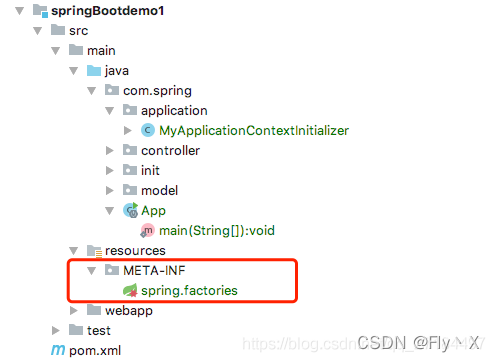Collapse the META-INF folder

pyautogui.click(x=91, y=271)
